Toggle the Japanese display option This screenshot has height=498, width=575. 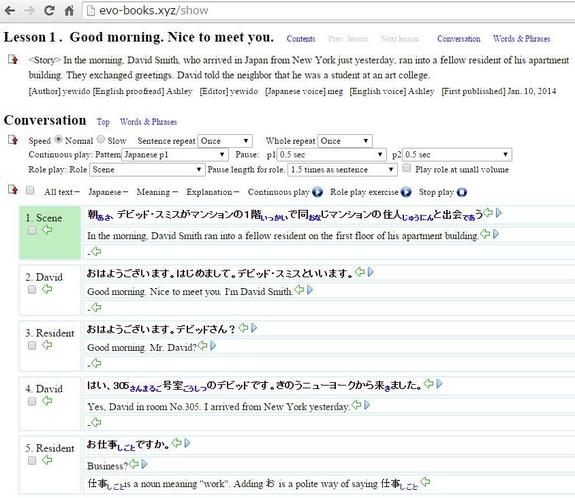(x=108, y=192)
